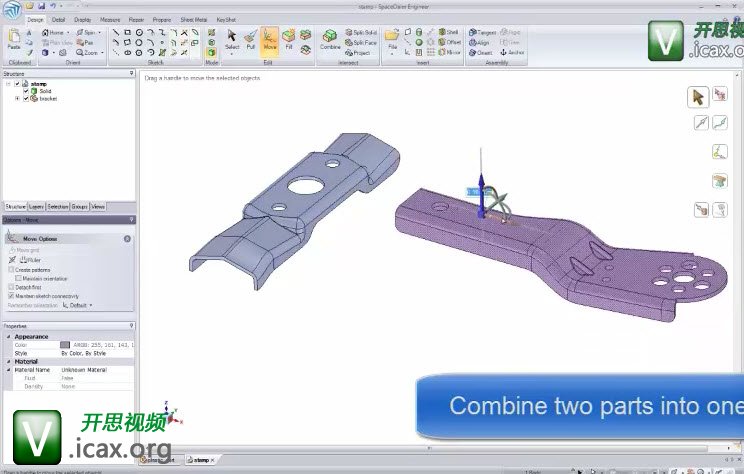The image size is (744, 474).
Task: Click the Undo arrow in quick access toolbar
Action: coord(53,6)
